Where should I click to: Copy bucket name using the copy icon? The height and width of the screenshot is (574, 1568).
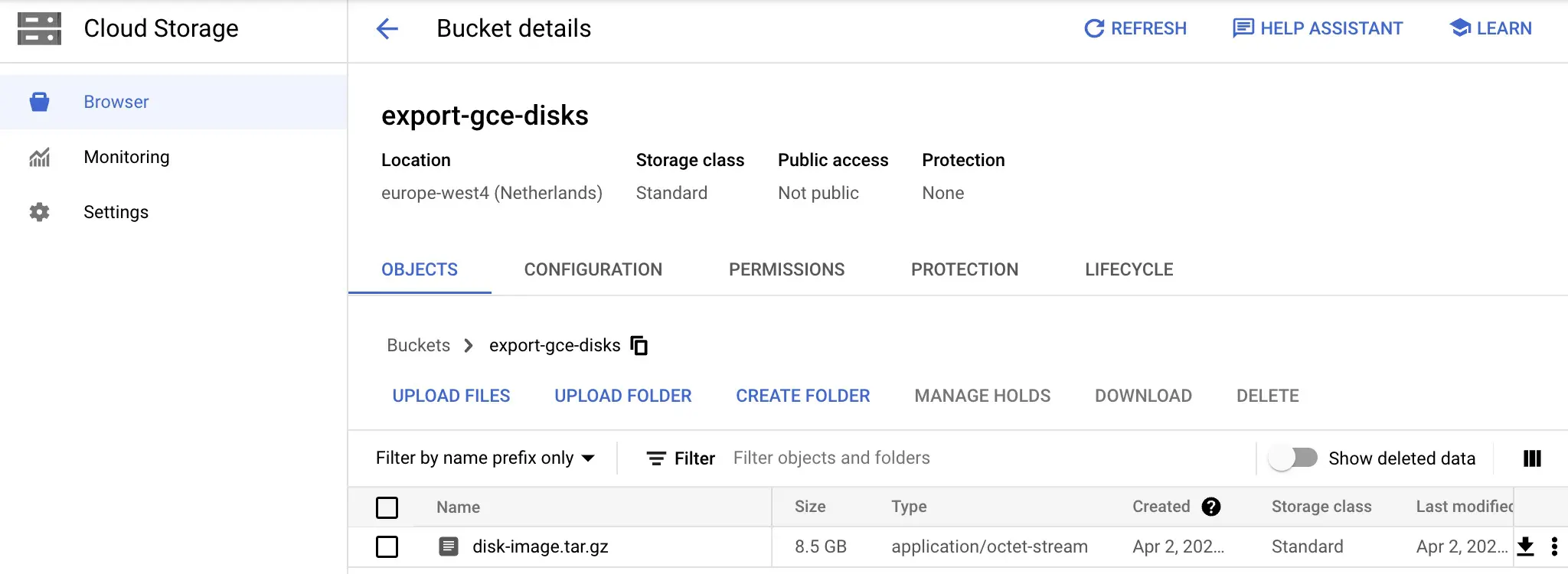639,346
